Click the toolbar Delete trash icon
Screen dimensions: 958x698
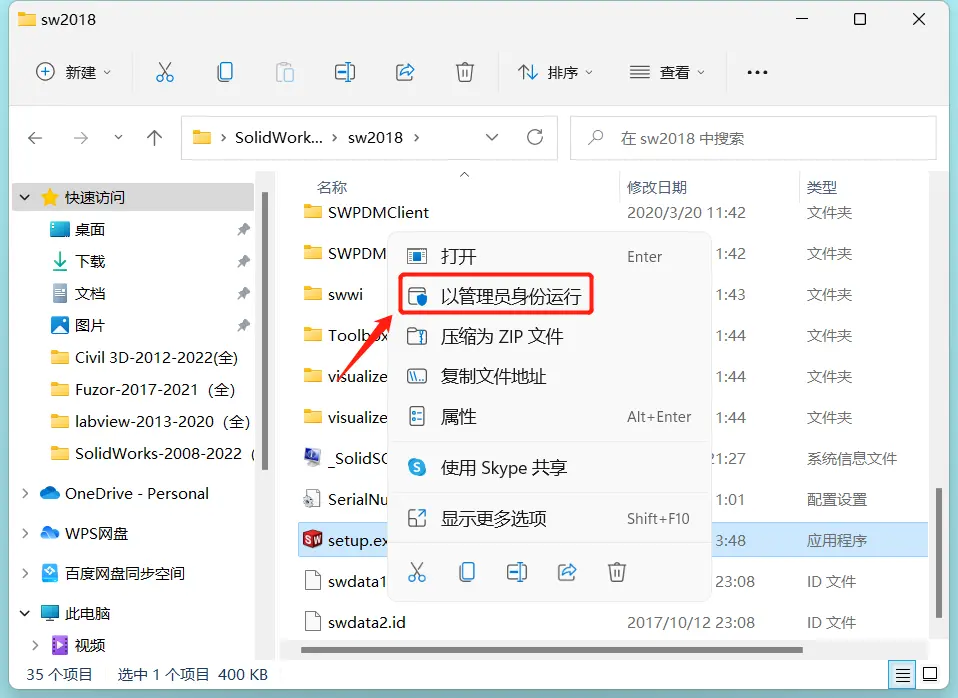[465, 72]
